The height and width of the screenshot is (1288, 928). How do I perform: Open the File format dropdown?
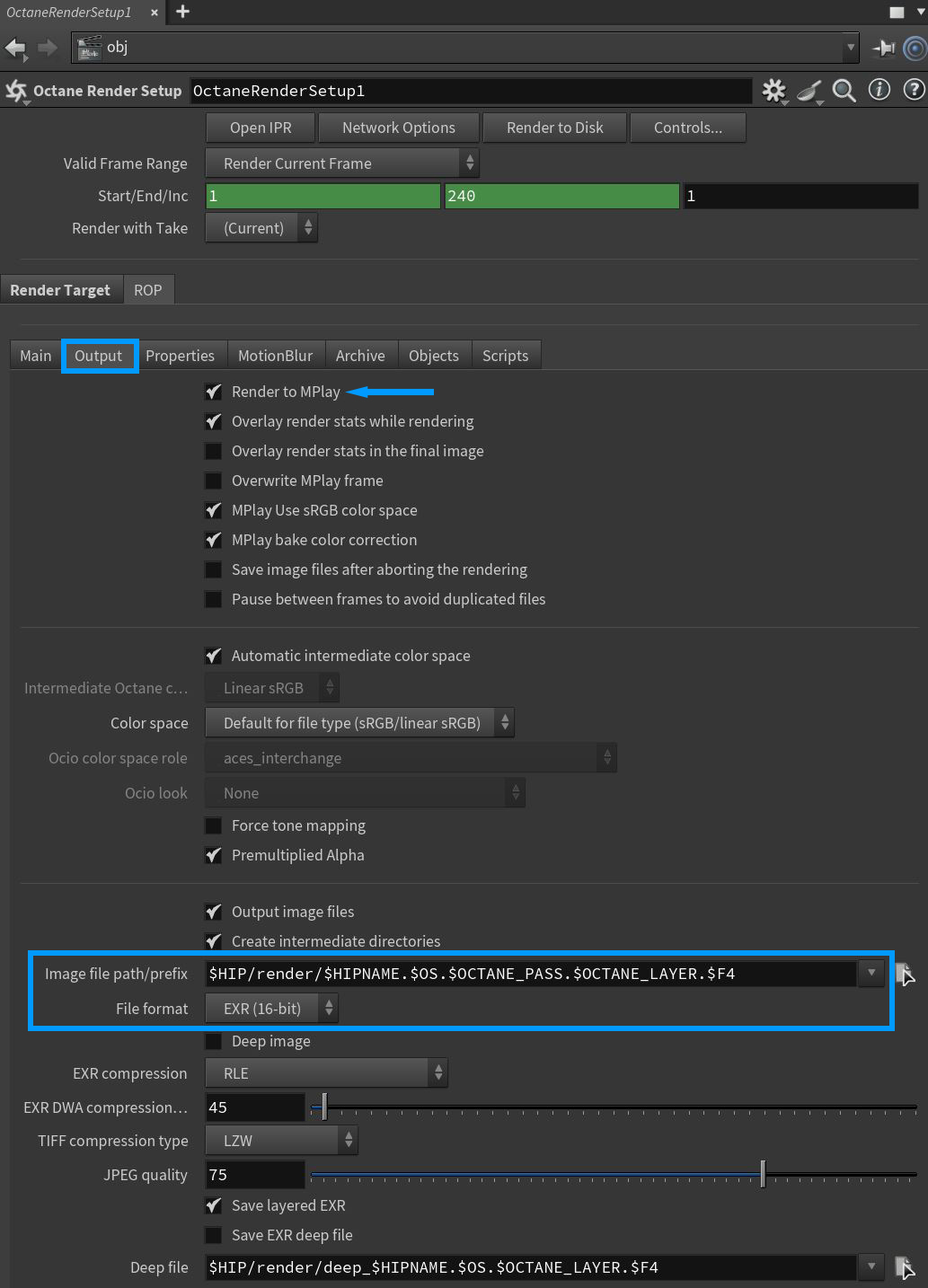[x=271, y=1009]
